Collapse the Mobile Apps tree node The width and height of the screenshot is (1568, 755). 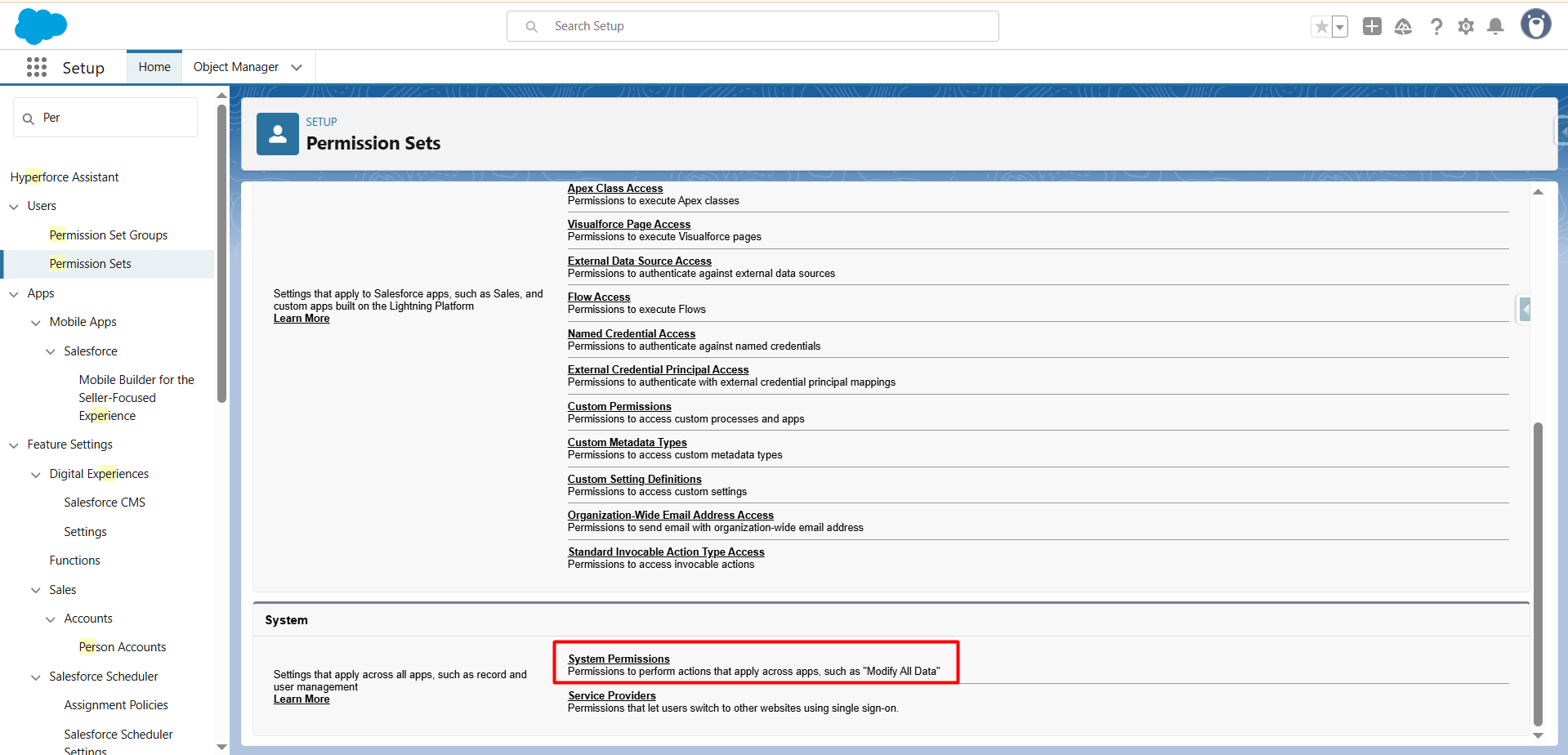pyautogui.click(x=36, y=323)
